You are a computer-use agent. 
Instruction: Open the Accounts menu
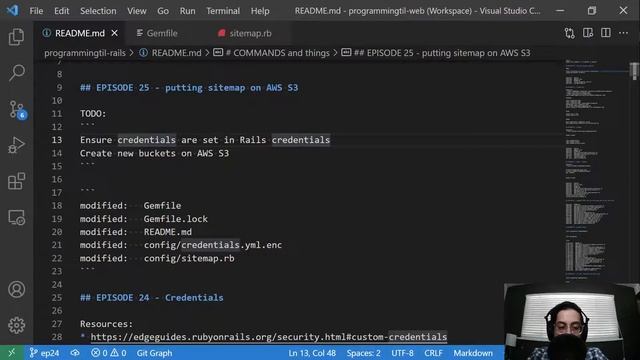[16, 289]
